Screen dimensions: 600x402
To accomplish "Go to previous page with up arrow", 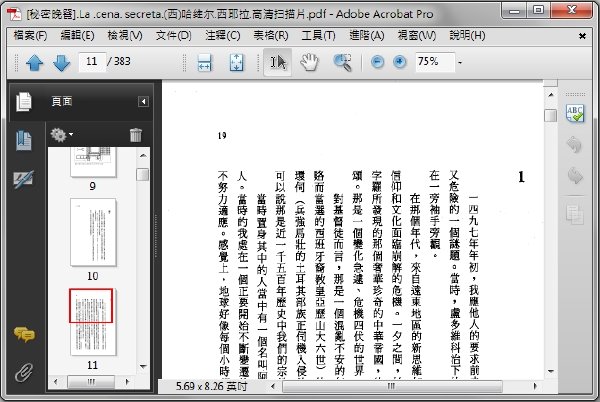I will 34,63.
